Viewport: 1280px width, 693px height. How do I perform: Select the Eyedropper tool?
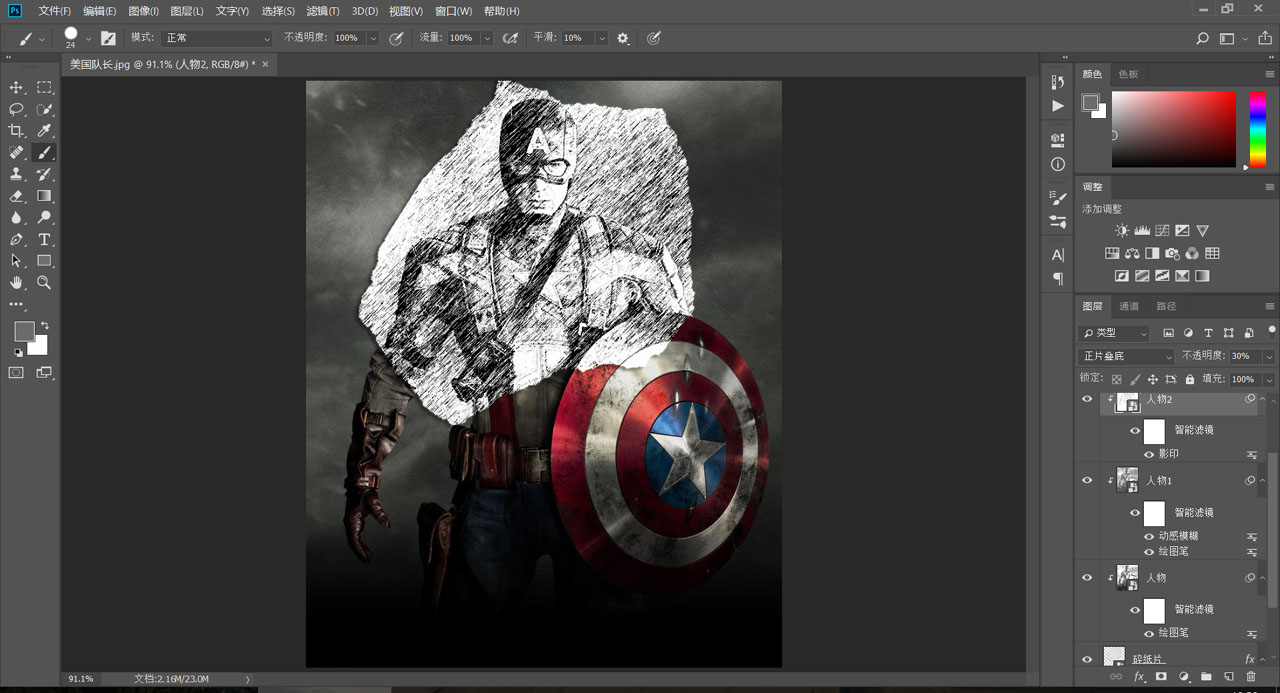tap(44, 131)
